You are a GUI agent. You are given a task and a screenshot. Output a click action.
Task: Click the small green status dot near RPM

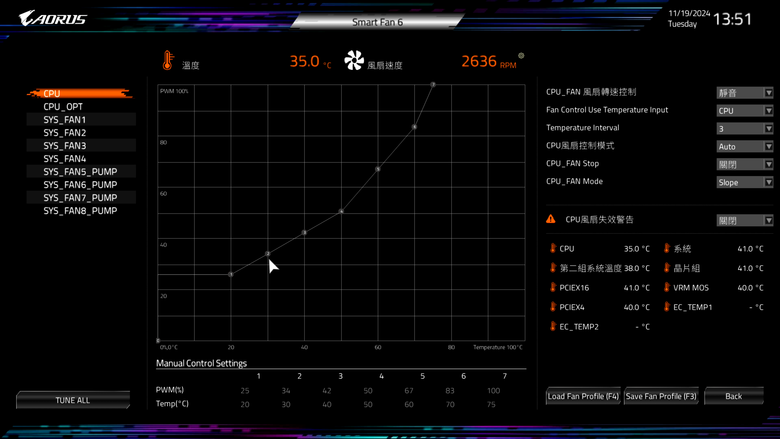(521, 56)
